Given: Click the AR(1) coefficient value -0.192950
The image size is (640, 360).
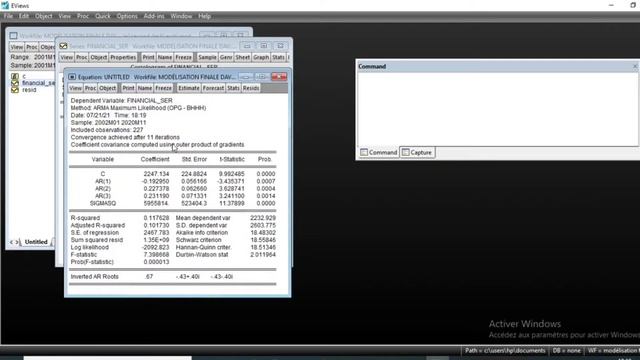Looking at the screenshot, I should point(156,181).
